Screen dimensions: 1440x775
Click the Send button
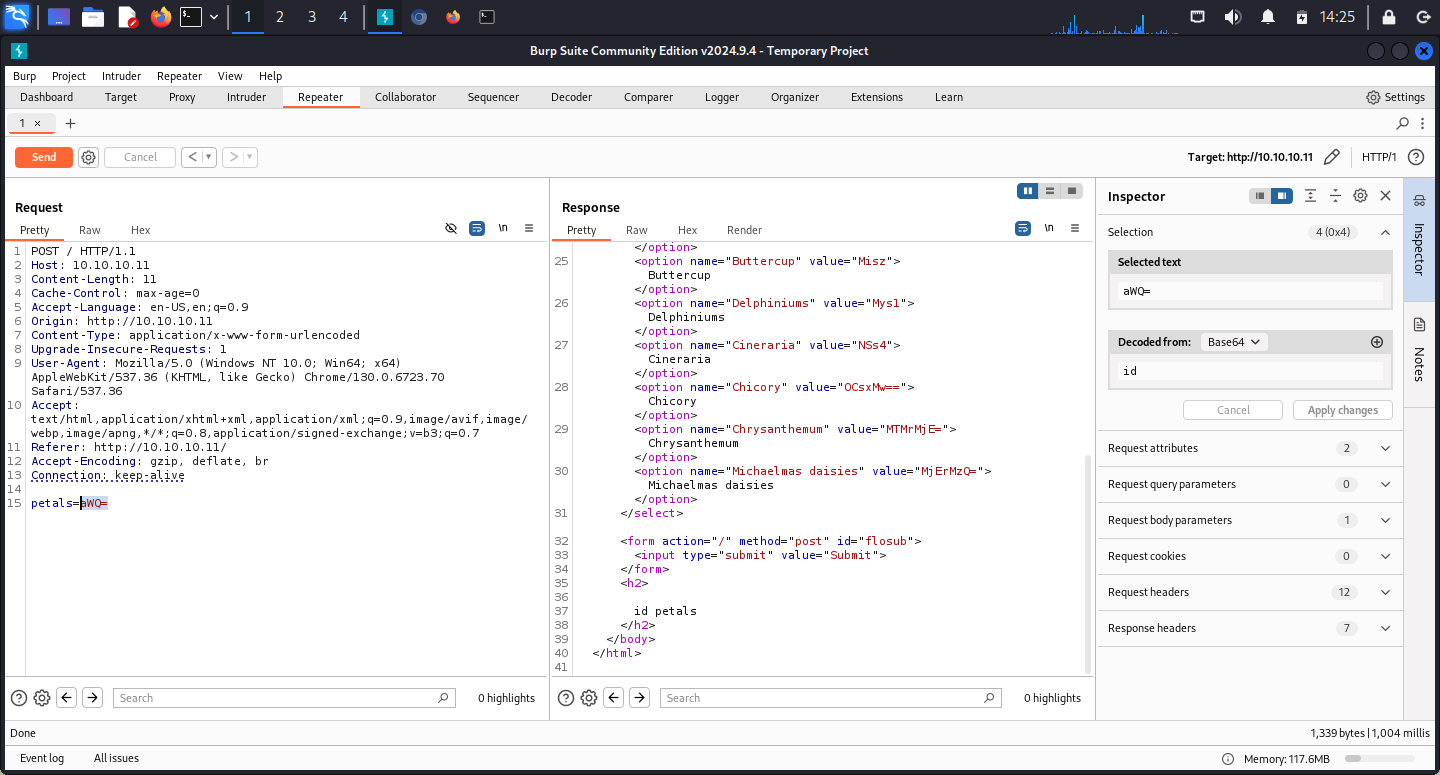pyautogui.click(x=44, y=157)
